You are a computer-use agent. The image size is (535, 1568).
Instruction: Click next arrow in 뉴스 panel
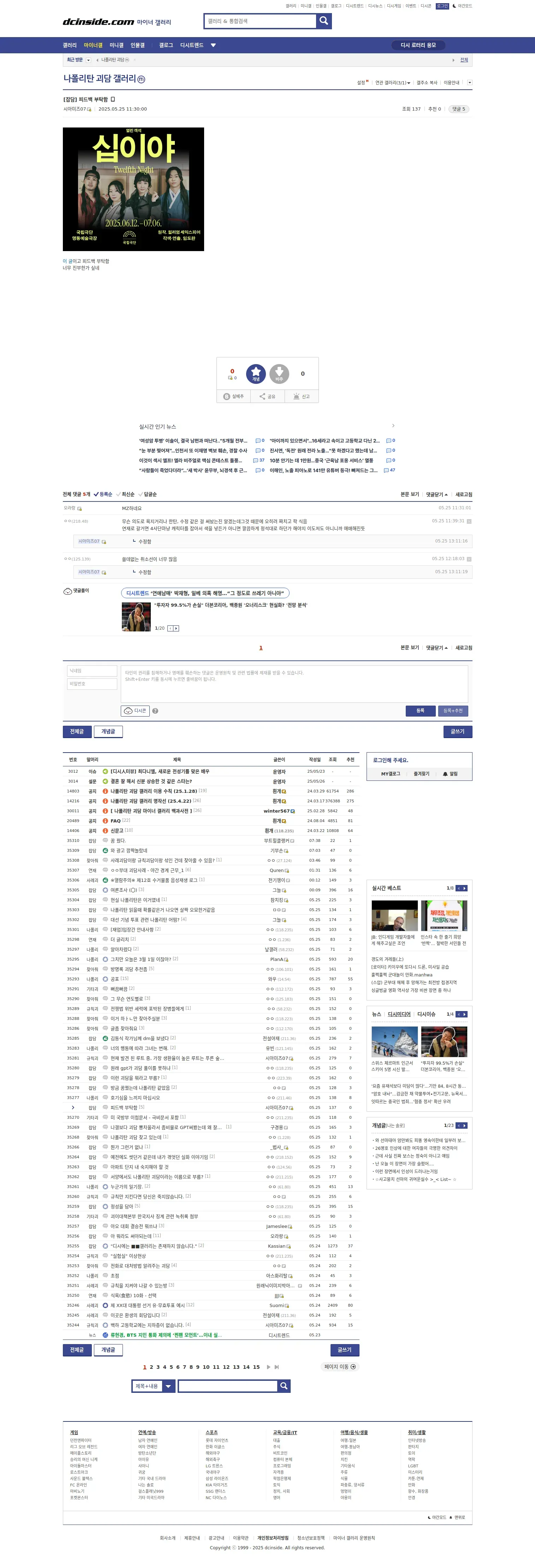465,1014
